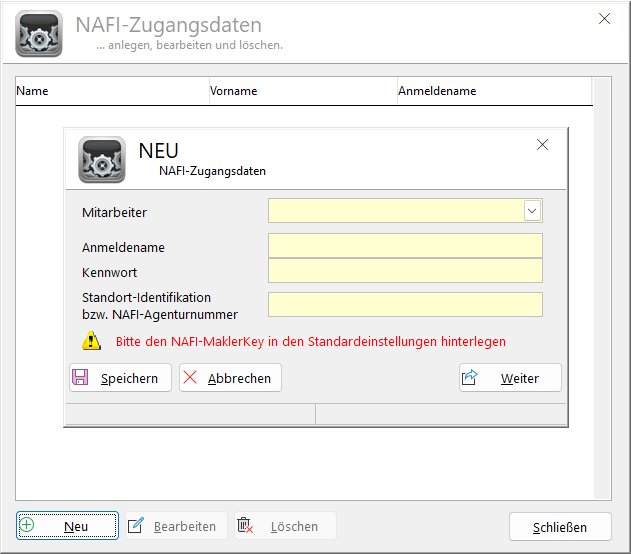Close the main NAFI-Zugangsdaten window
This screenshot has width=631, height=554.
(x=604, y=18)
